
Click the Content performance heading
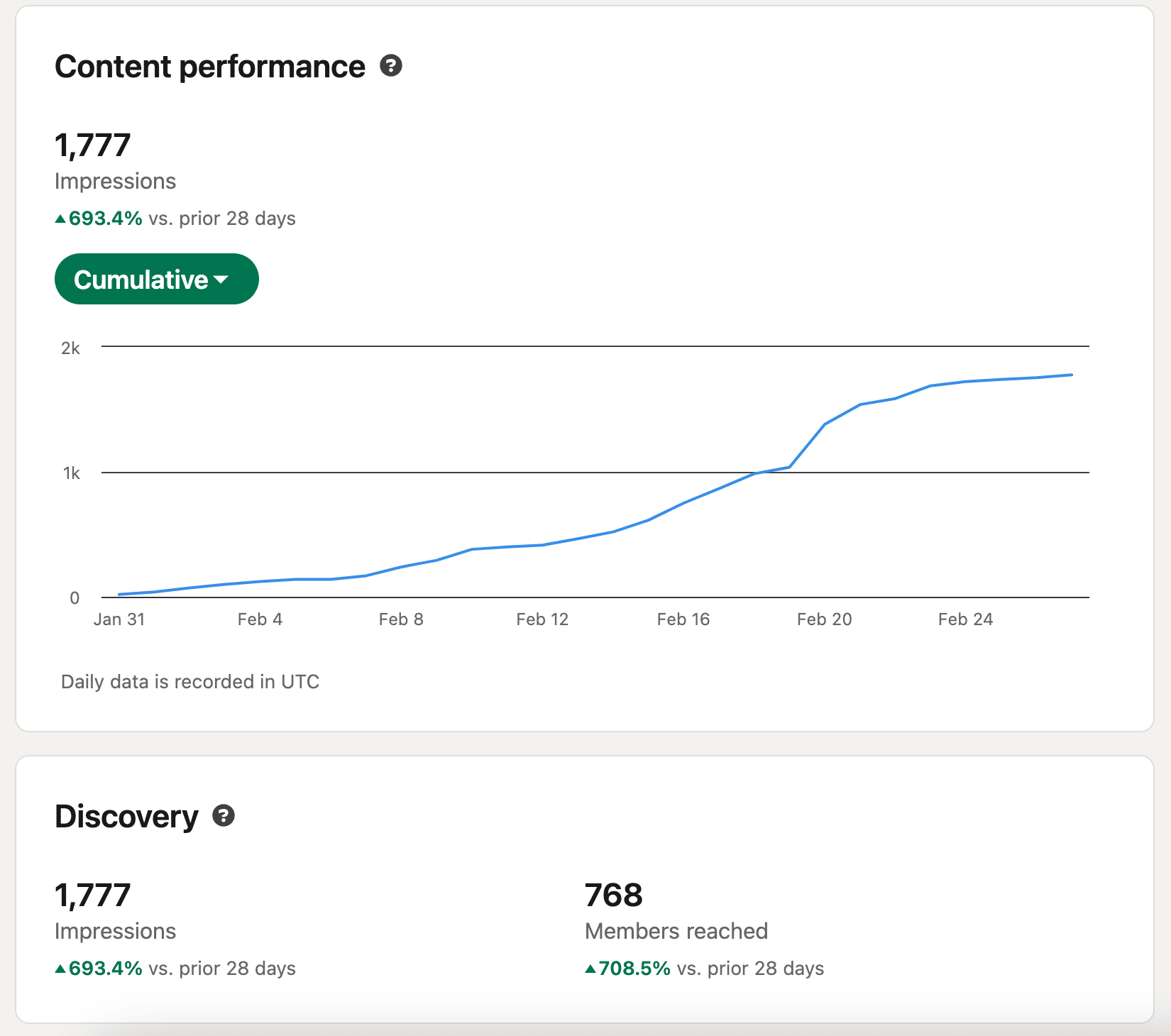[x=210, y=67]
